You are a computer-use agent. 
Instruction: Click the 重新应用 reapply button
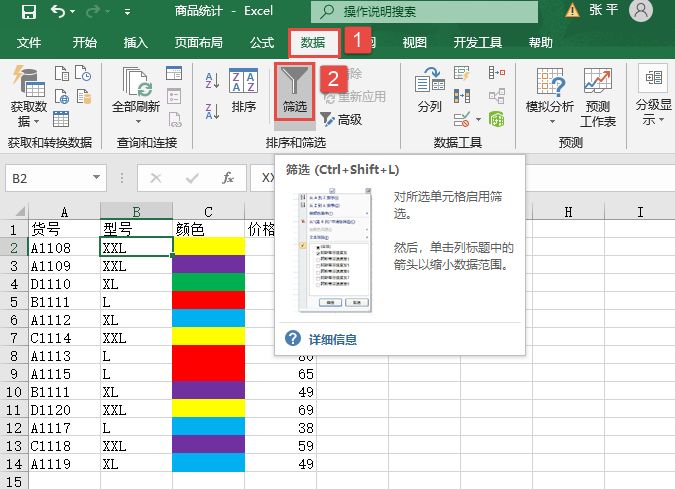[x=354, y=97]
